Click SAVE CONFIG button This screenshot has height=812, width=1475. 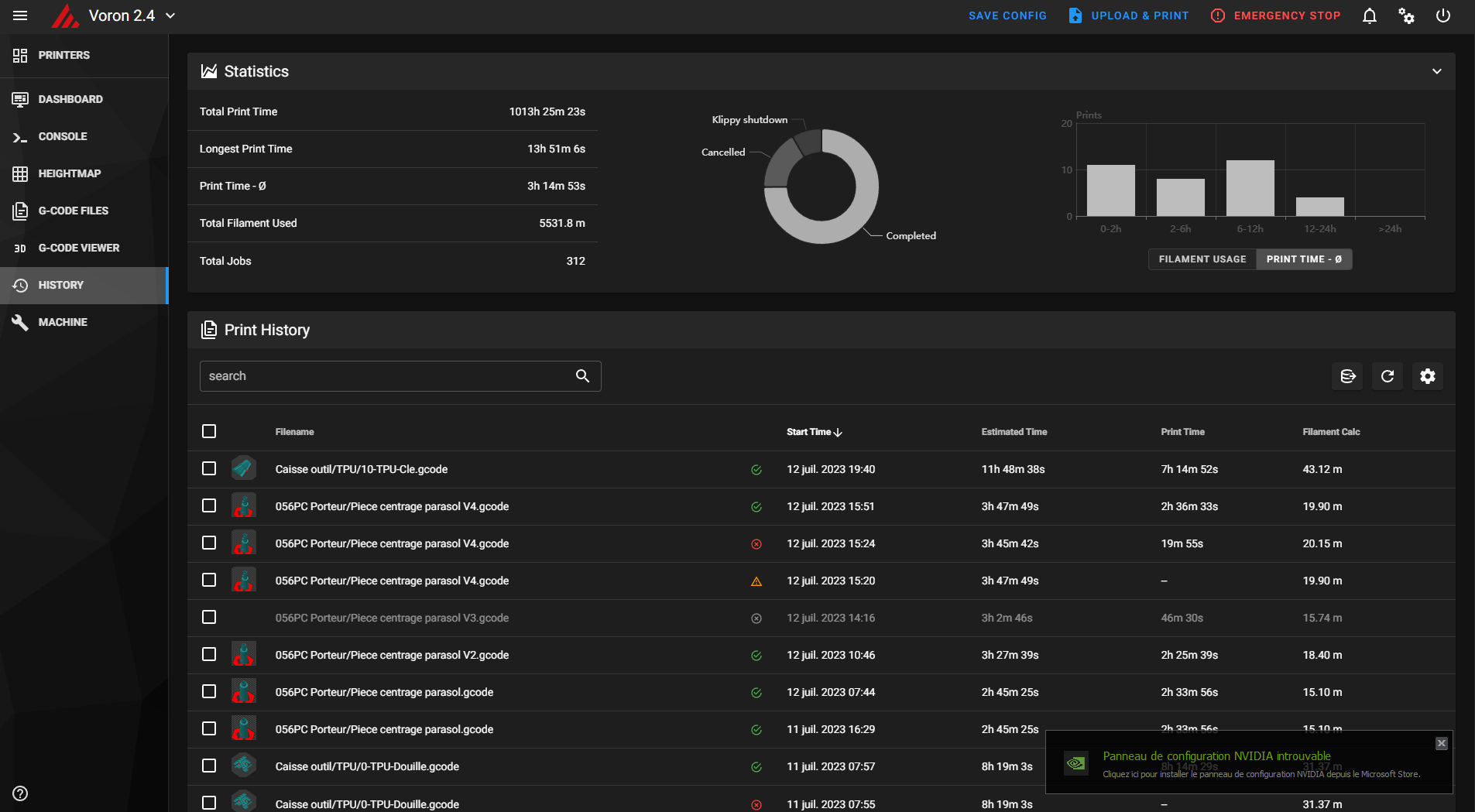click(1007, 15)
